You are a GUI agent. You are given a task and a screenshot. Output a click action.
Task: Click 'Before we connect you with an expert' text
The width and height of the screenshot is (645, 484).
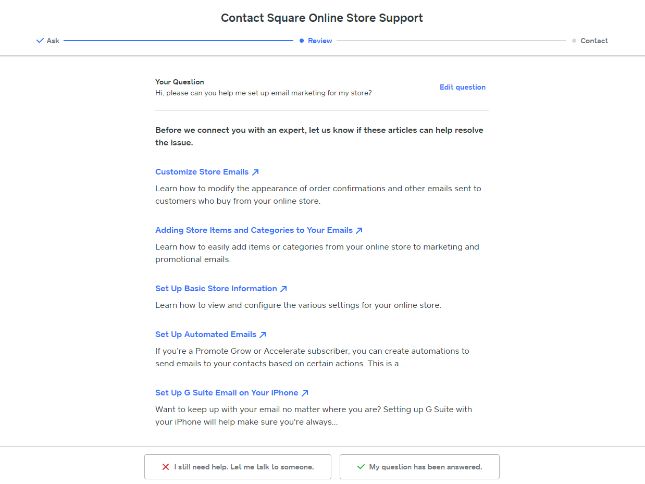pyautogui.click(x=319, y=136)
